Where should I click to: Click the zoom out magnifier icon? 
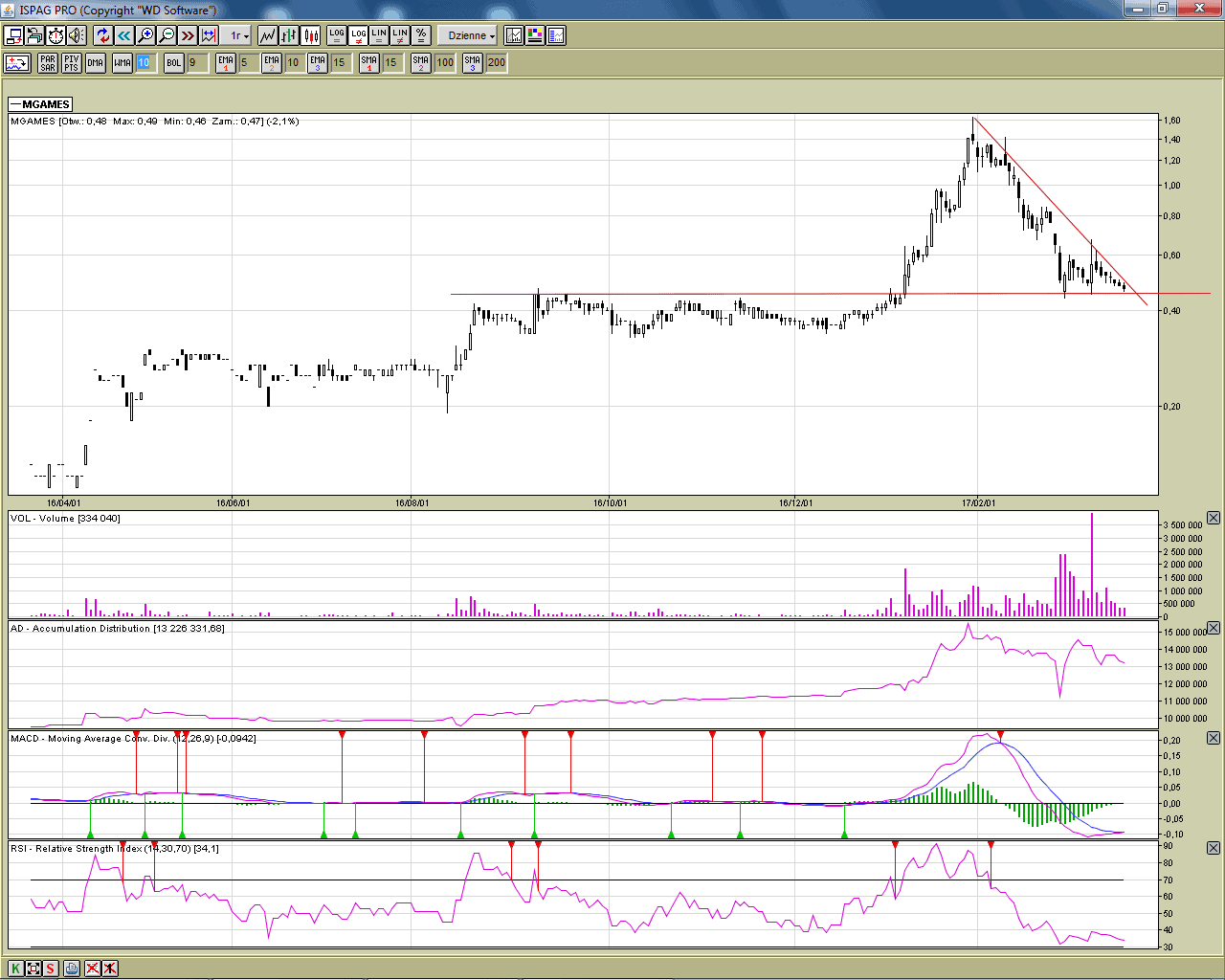pos(167,35)
